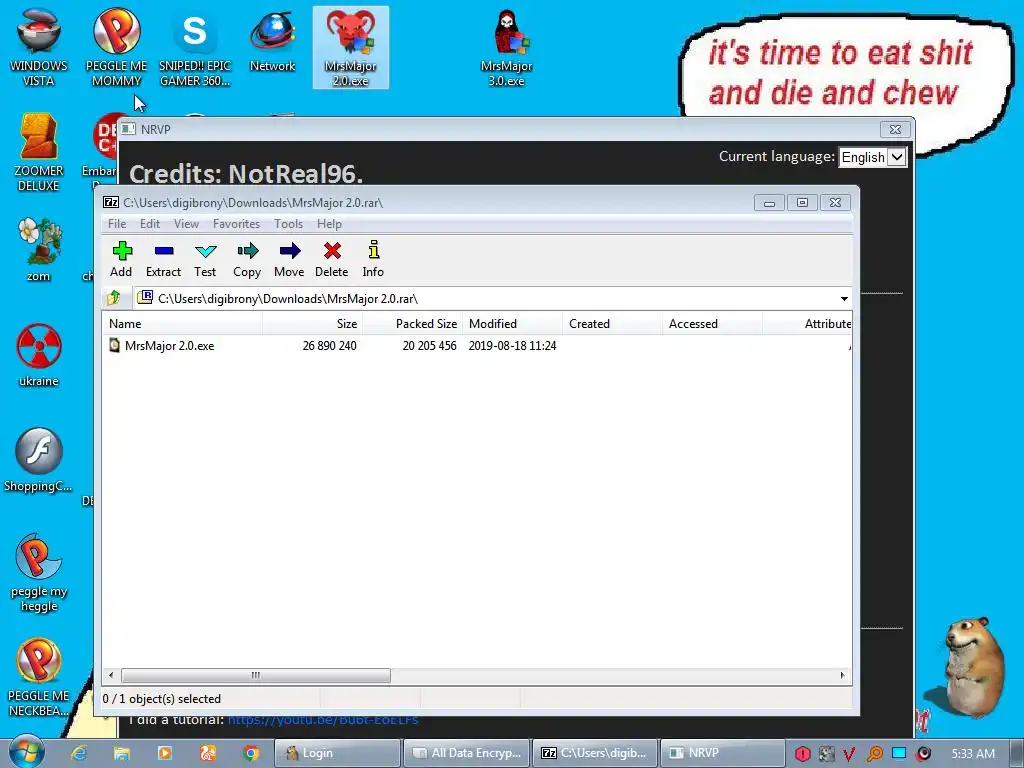Sort by Packed Size column header
This screenshot has height=768, width=1024.
click(x=413, y=323)
